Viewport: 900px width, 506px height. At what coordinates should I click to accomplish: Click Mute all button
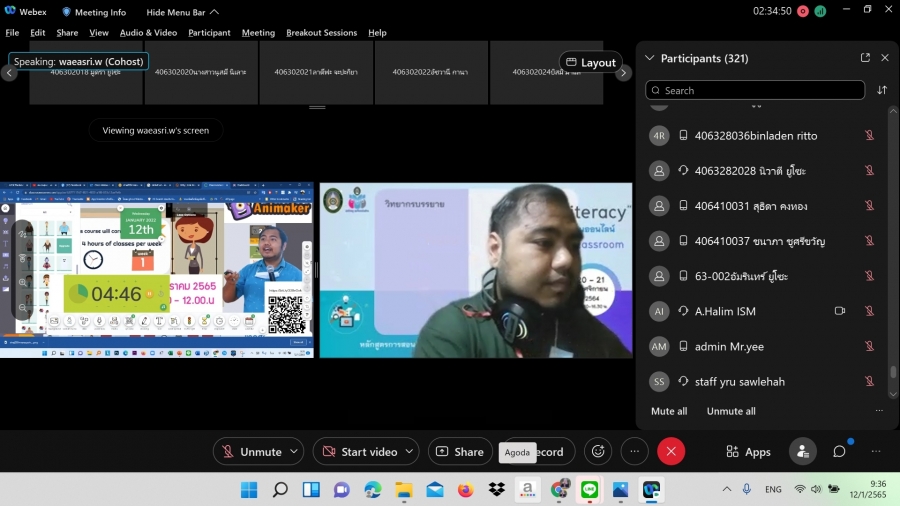669,411
